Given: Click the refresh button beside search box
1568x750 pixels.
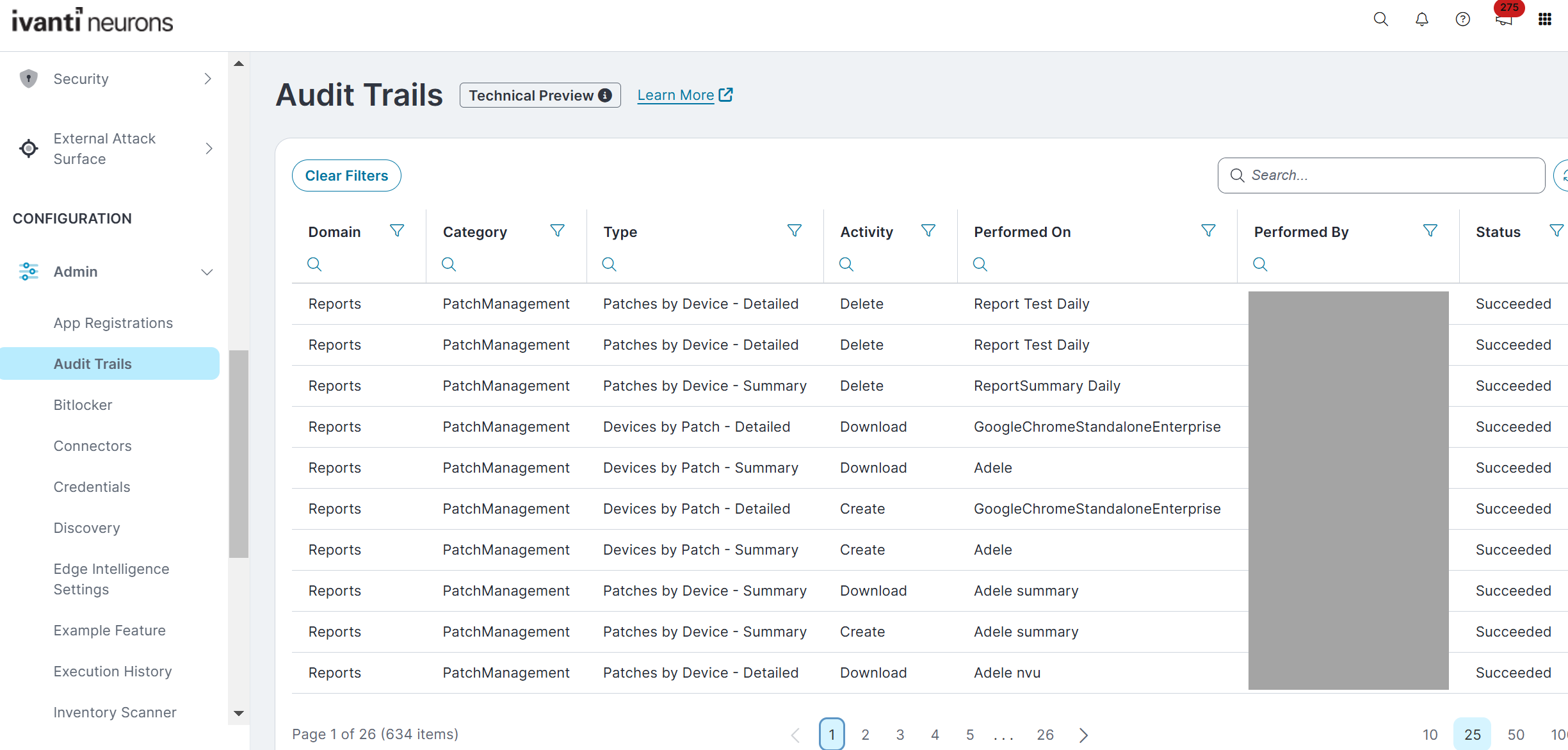Looking at the screenshot, I should coord(1562,175).
